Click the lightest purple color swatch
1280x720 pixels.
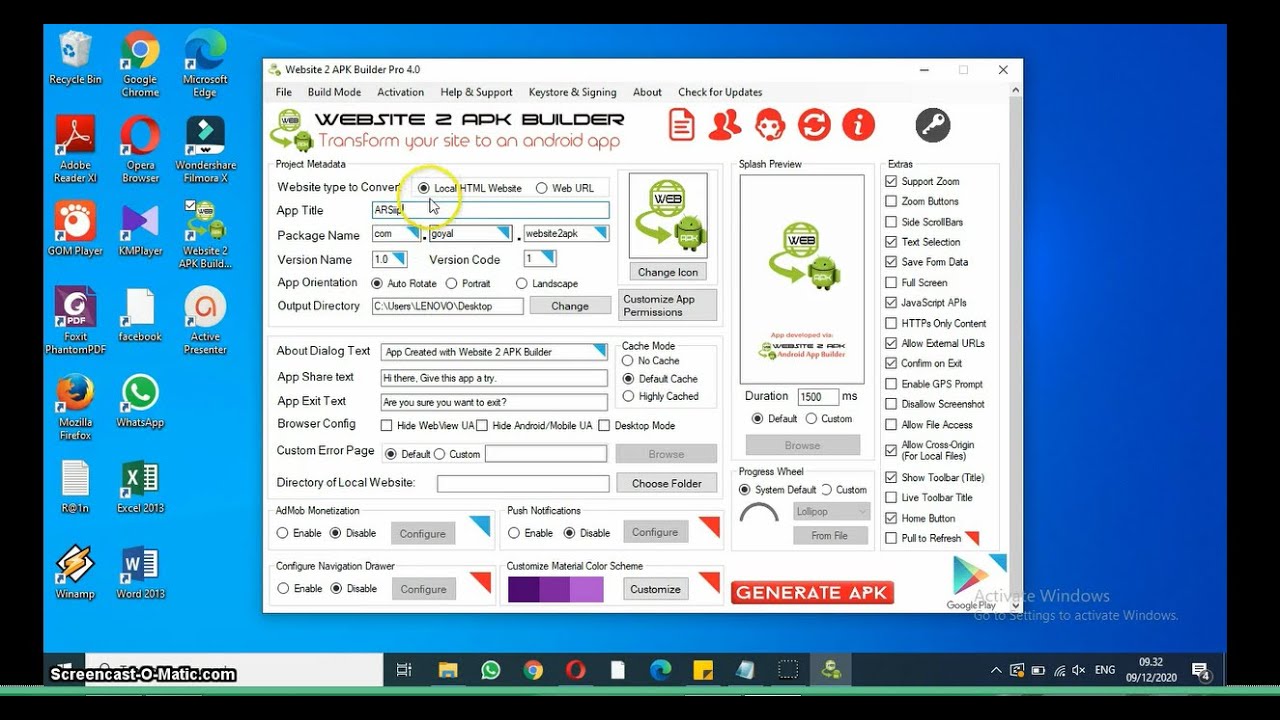pos(587,589)
